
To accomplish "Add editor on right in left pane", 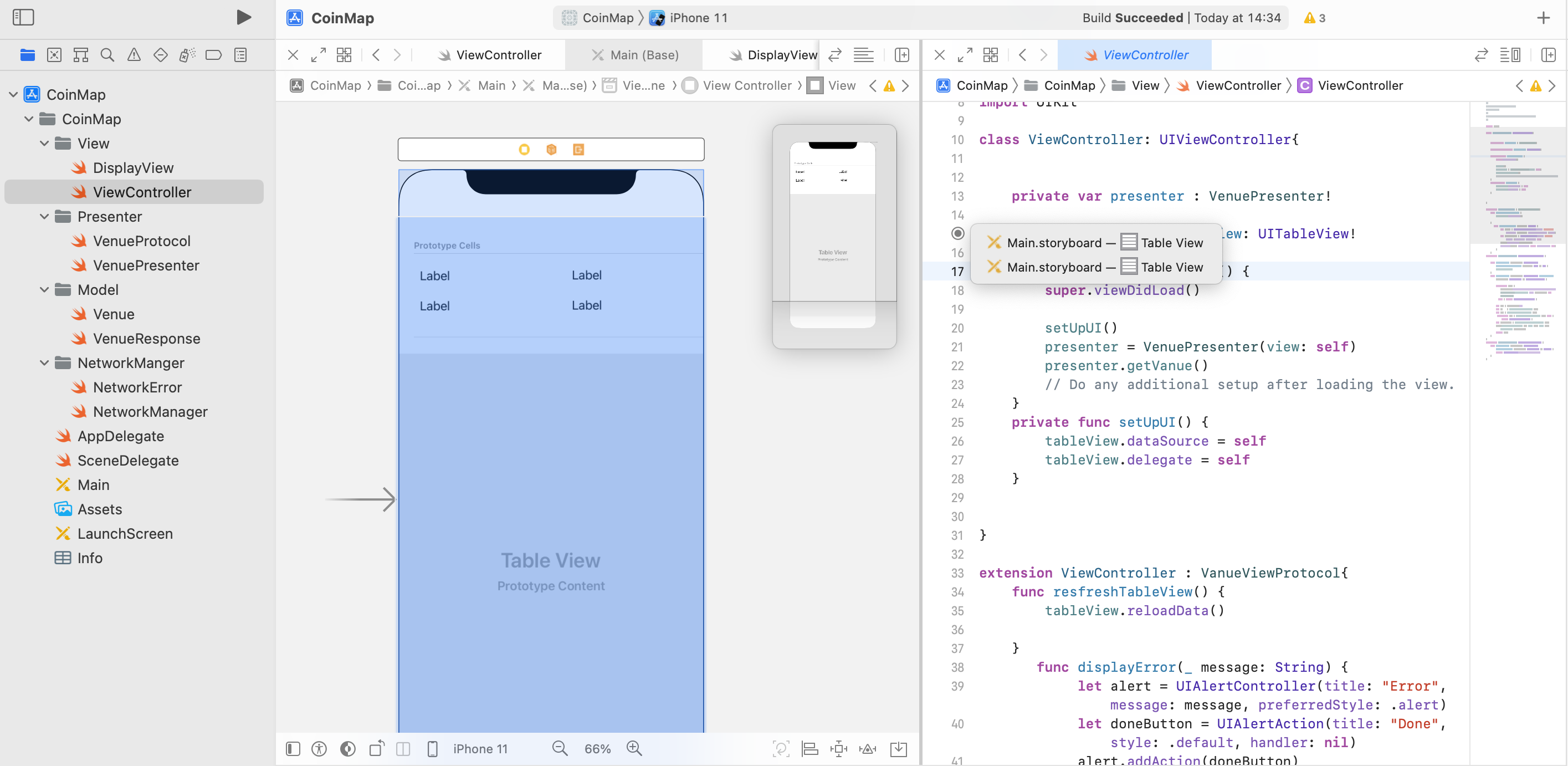I will pyautogui.click(x=902, y=55).
